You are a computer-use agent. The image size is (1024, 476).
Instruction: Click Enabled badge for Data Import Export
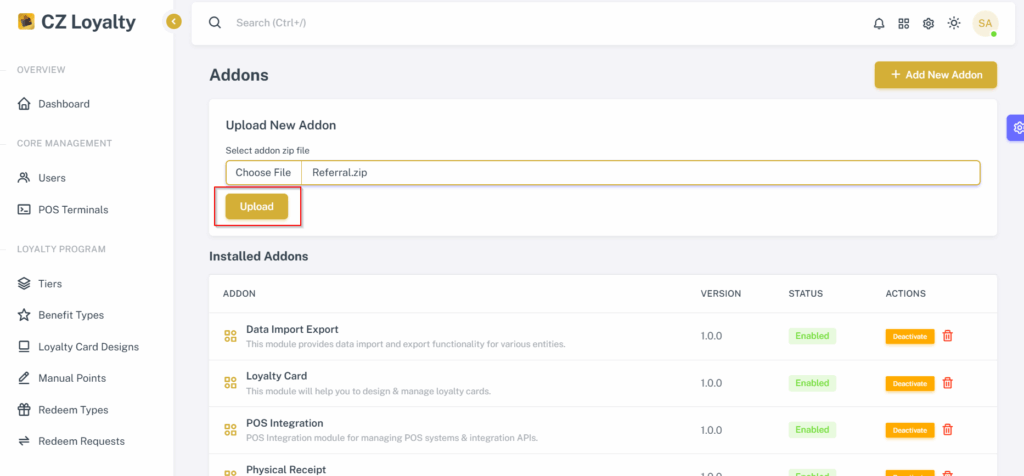point(812,336)
